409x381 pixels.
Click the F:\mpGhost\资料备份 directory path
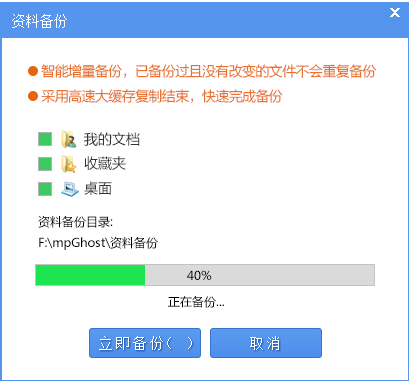coord(98,243)
